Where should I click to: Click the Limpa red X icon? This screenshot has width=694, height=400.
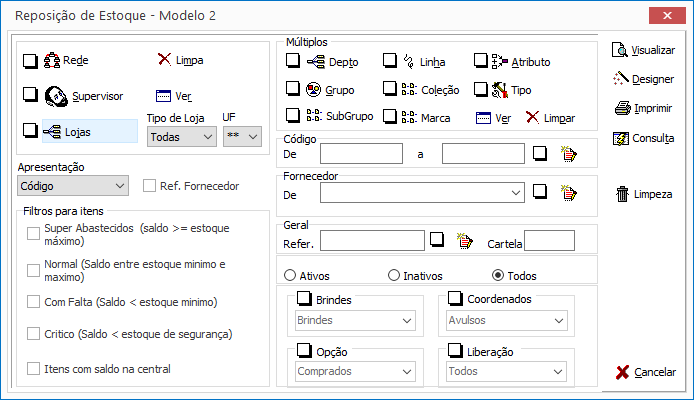(x=164, y=59)
